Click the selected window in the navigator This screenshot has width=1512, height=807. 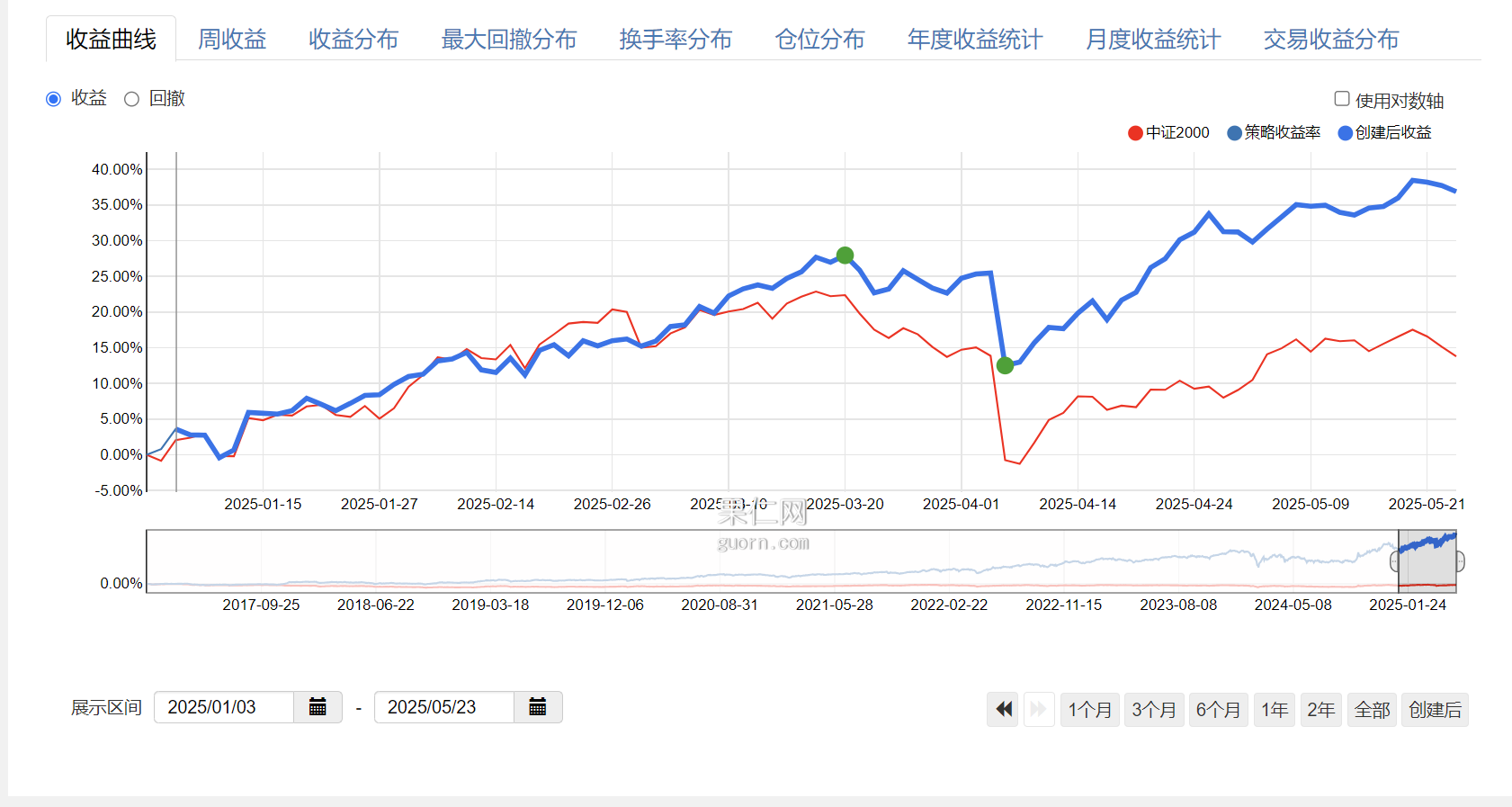click(x=1427, y=561)
